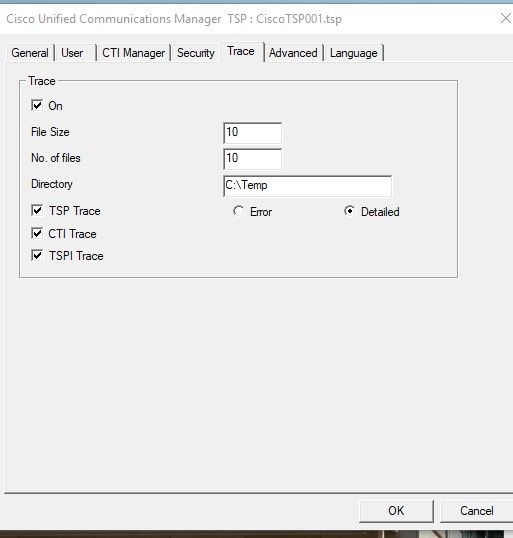Uncheck the TSP Trace checkbox
Viewport: 513px width, 538px height.
[37, 210]
